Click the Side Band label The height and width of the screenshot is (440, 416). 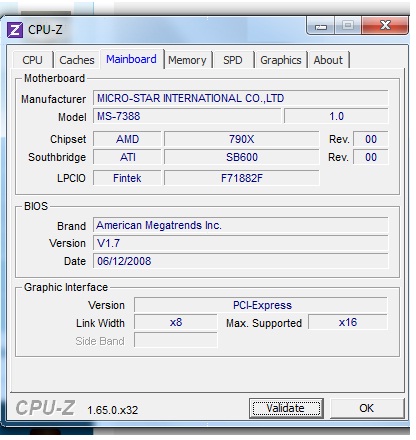click(100, 341)
